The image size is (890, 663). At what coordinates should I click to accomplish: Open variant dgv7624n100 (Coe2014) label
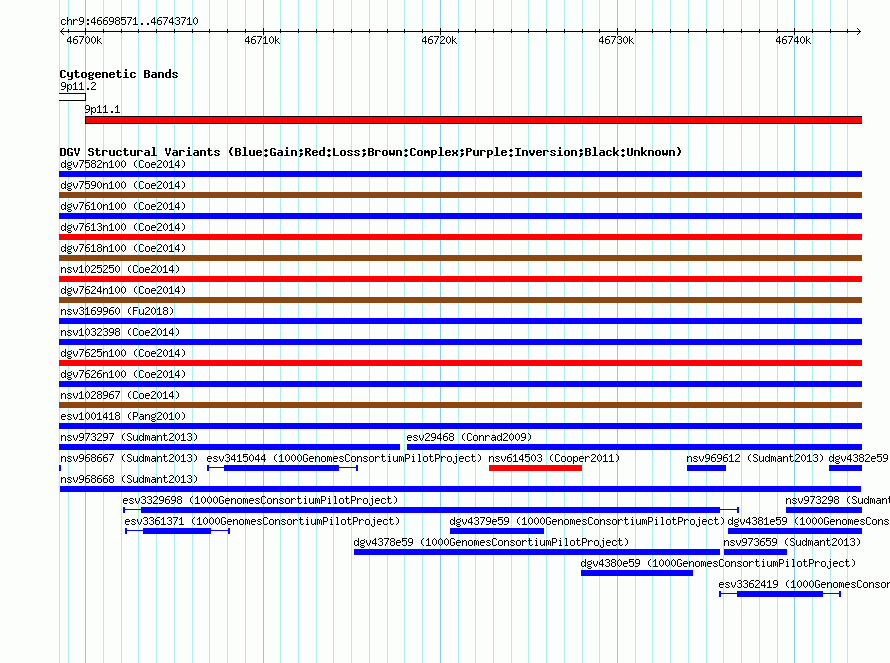point(123,290)
